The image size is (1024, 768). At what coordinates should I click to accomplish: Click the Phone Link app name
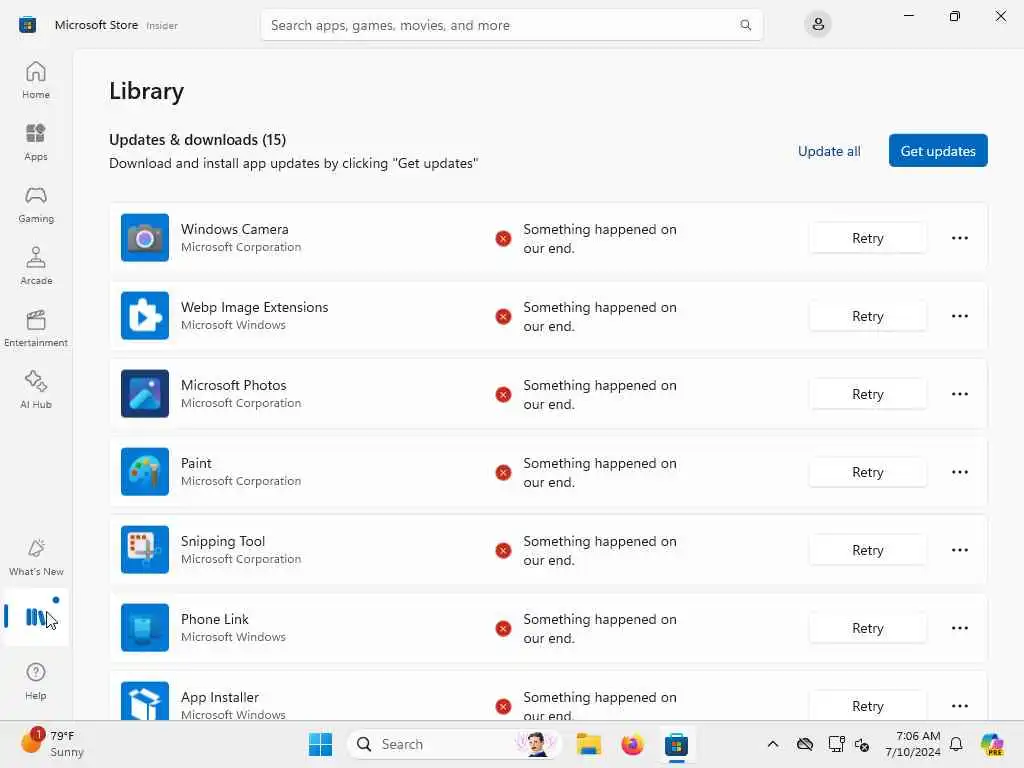[x=214, y=619]
